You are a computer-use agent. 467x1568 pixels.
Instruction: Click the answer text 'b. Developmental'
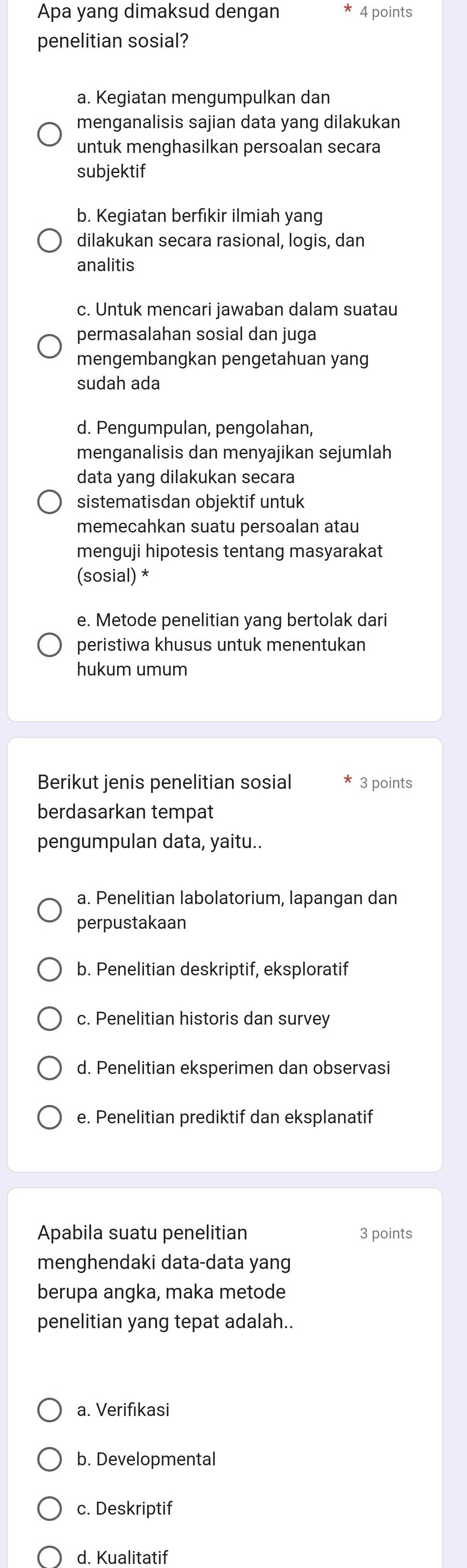pyautogui.click(x=146, y=1459)
